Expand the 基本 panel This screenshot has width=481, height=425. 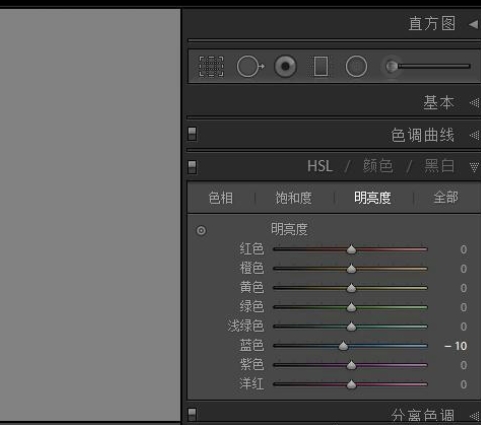coord(474,103)
